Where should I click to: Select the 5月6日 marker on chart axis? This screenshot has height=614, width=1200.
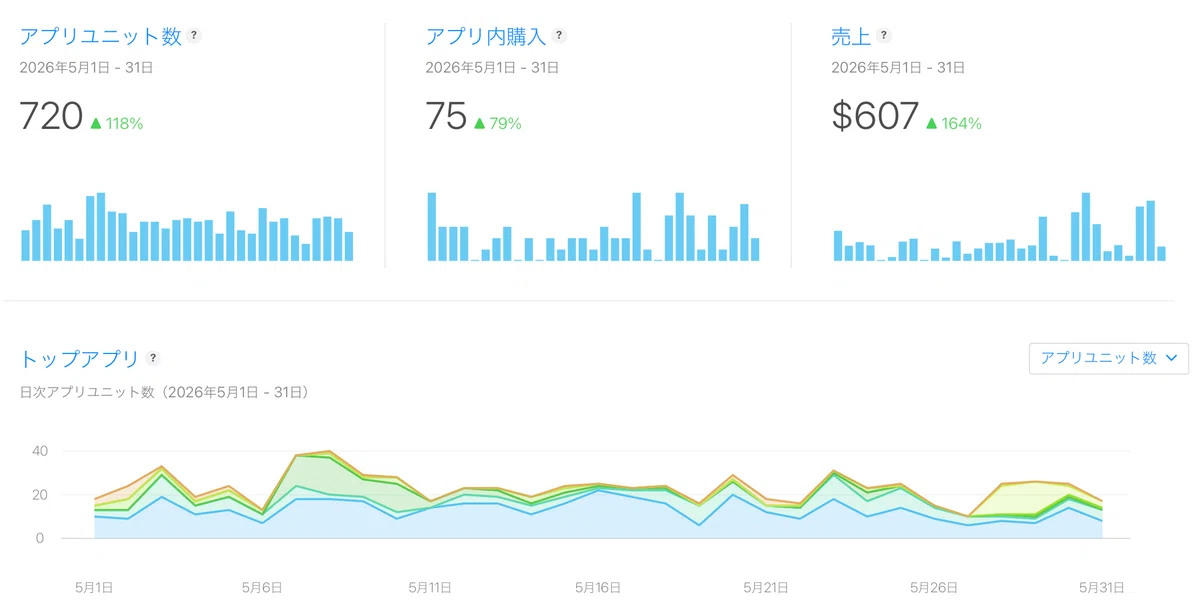[263, 587]
